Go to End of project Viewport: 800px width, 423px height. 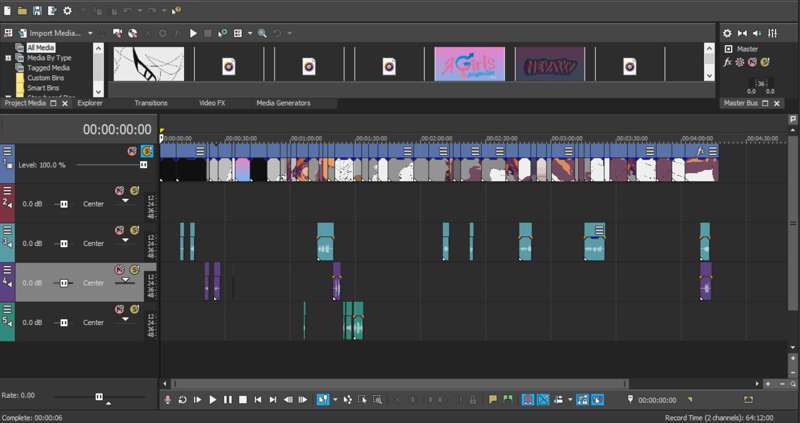pyautogui.click(x=273, y=400)
